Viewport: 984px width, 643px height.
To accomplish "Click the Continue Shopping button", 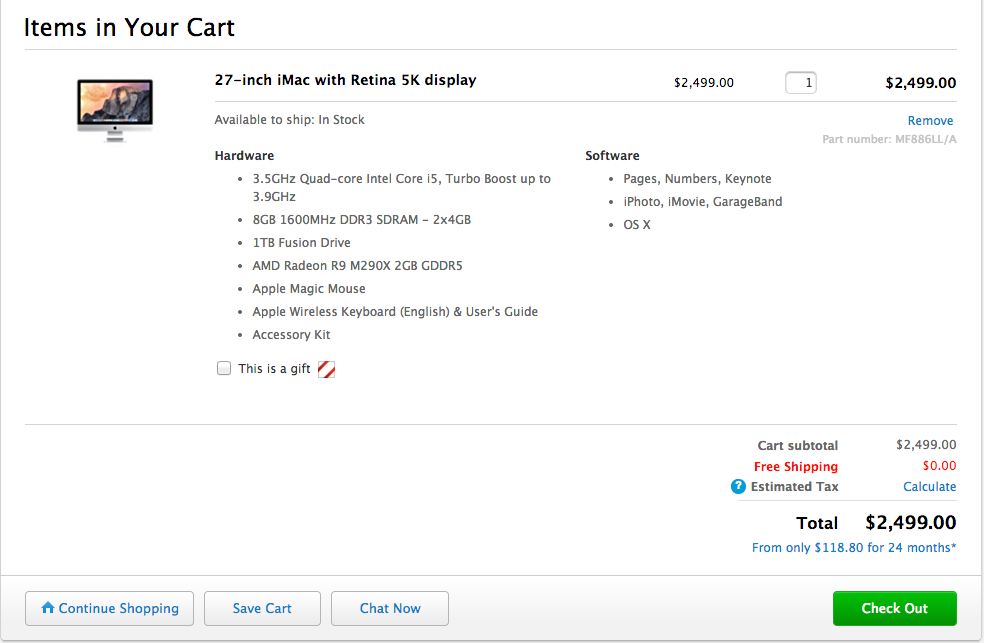I will pos(109,608).
